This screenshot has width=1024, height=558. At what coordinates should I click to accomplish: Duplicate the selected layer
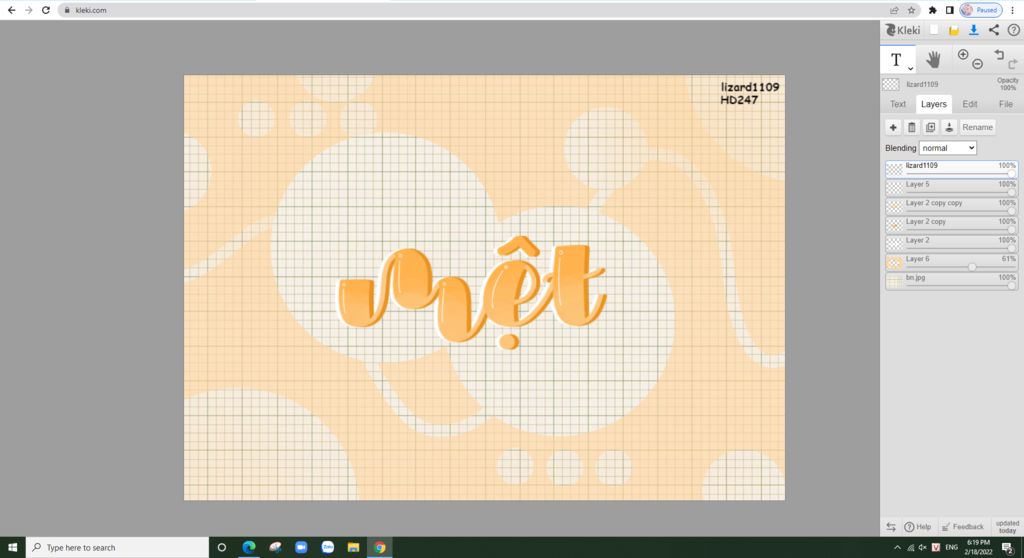[x=931, y=127]
